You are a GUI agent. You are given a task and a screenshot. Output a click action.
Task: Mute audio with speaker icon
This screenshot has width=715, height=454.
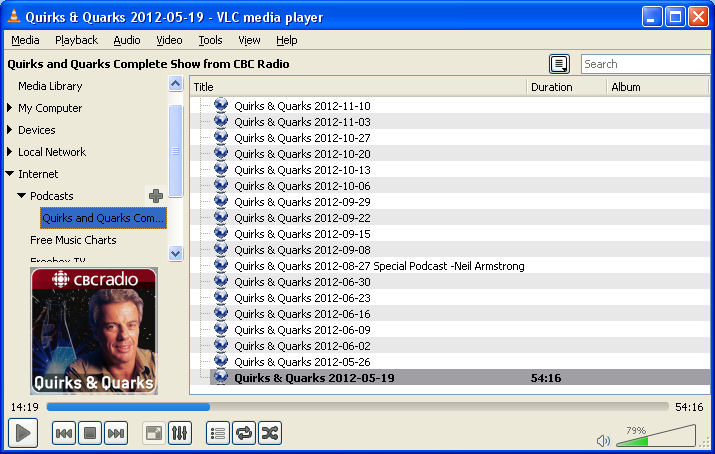coord(603,440)
